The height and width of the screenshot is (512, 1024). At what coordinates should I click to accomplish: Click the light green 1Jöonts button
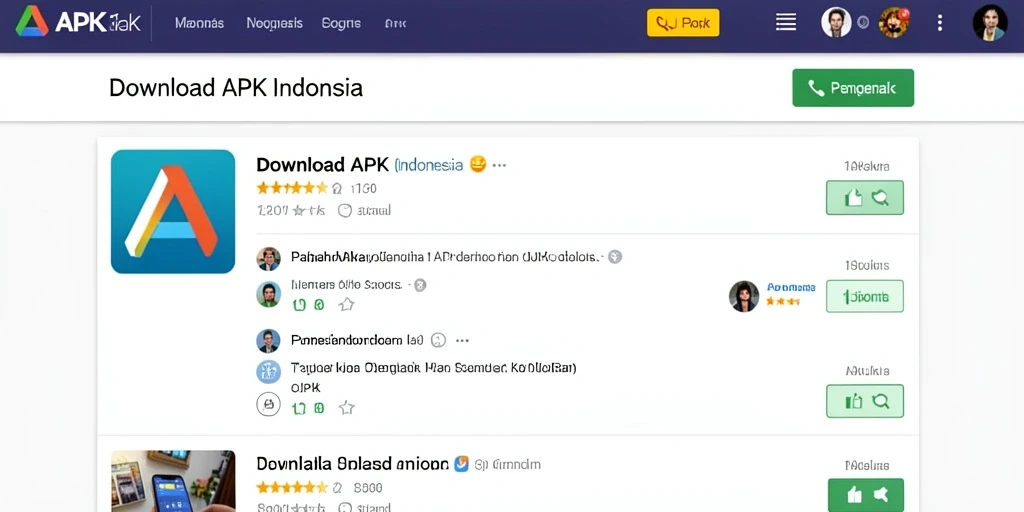865,296
